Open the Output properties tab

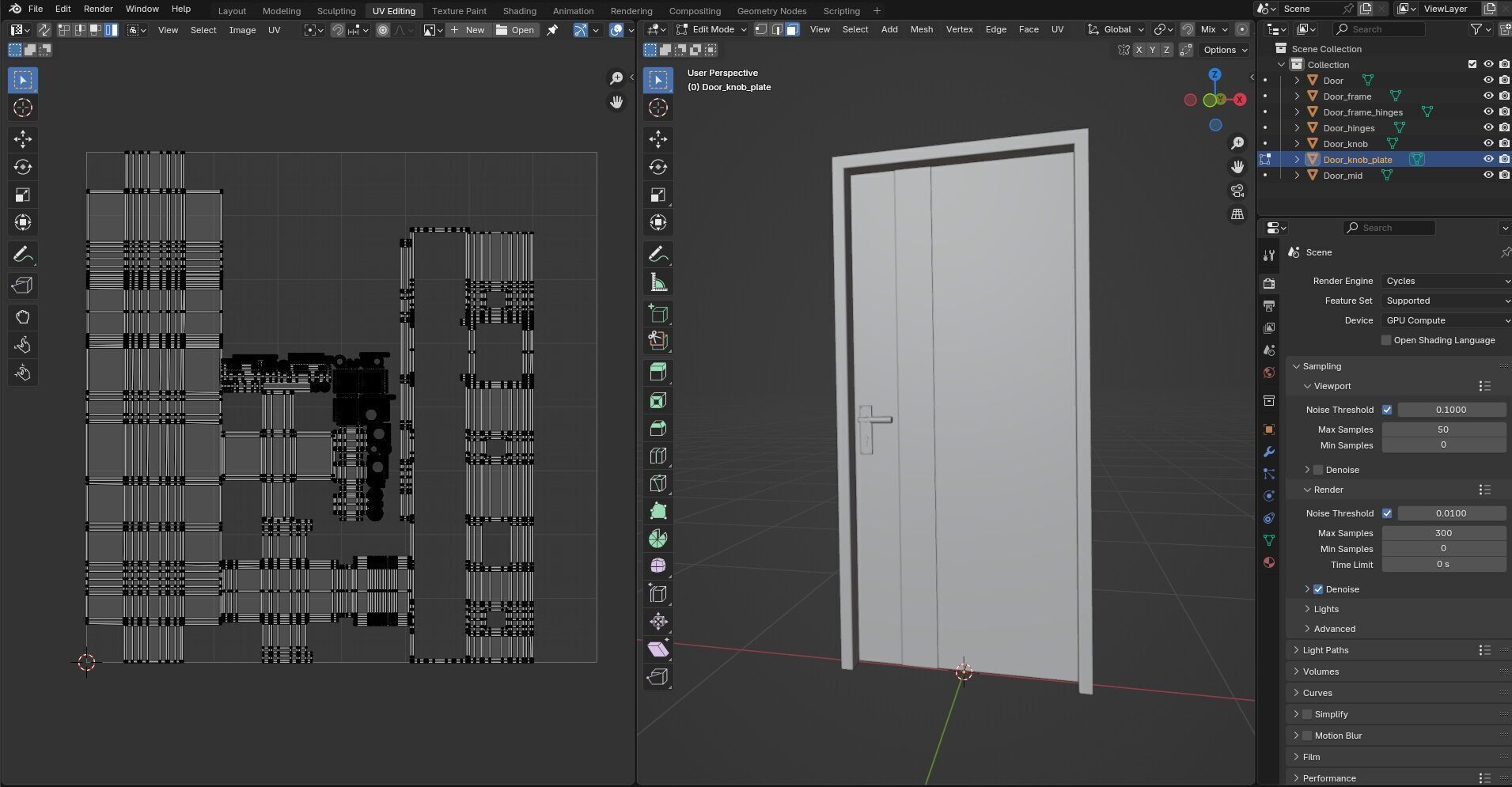(x=1269, y=305)
